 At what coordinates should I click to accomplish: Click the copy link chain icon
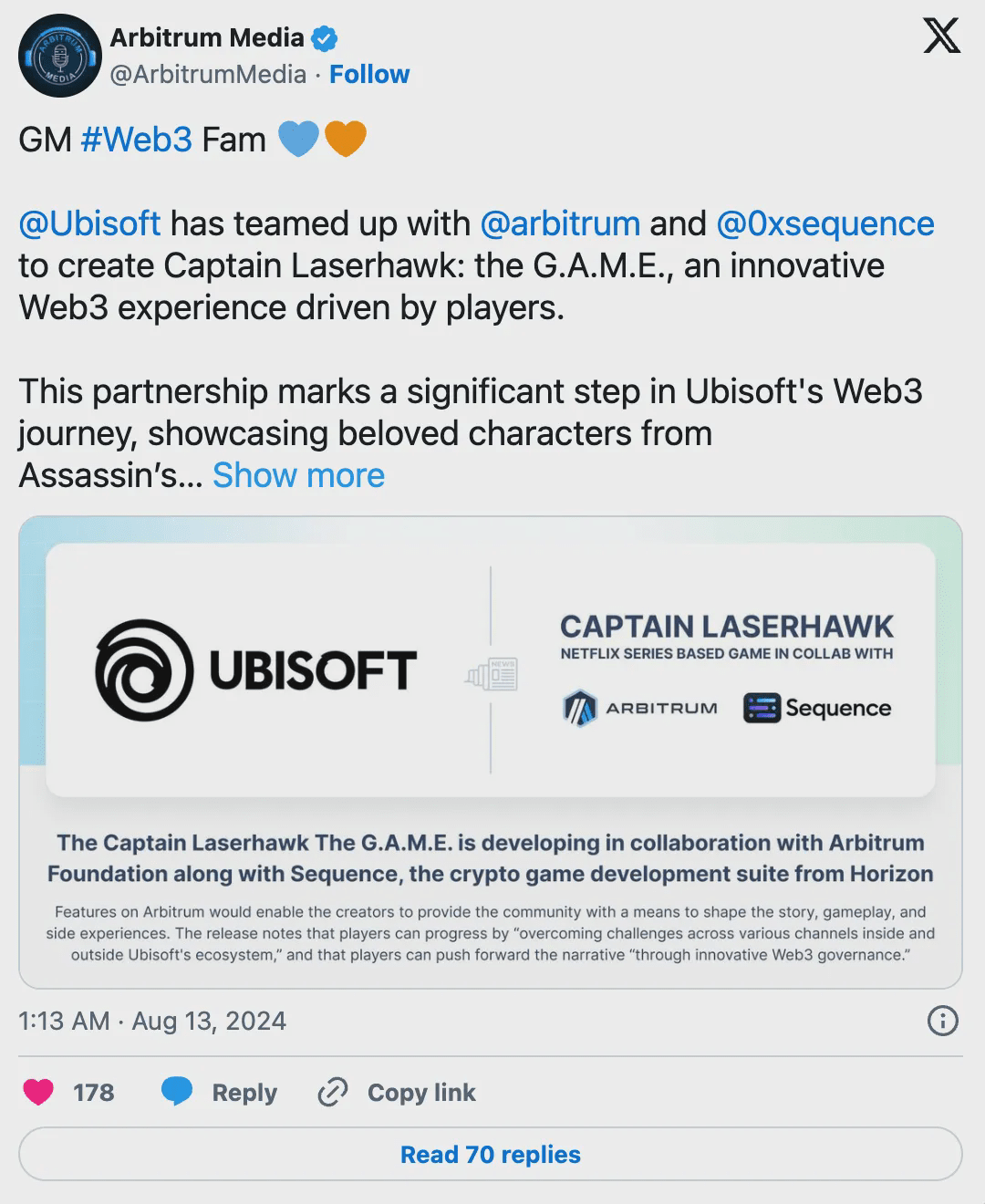click(x=333, y=1092)
